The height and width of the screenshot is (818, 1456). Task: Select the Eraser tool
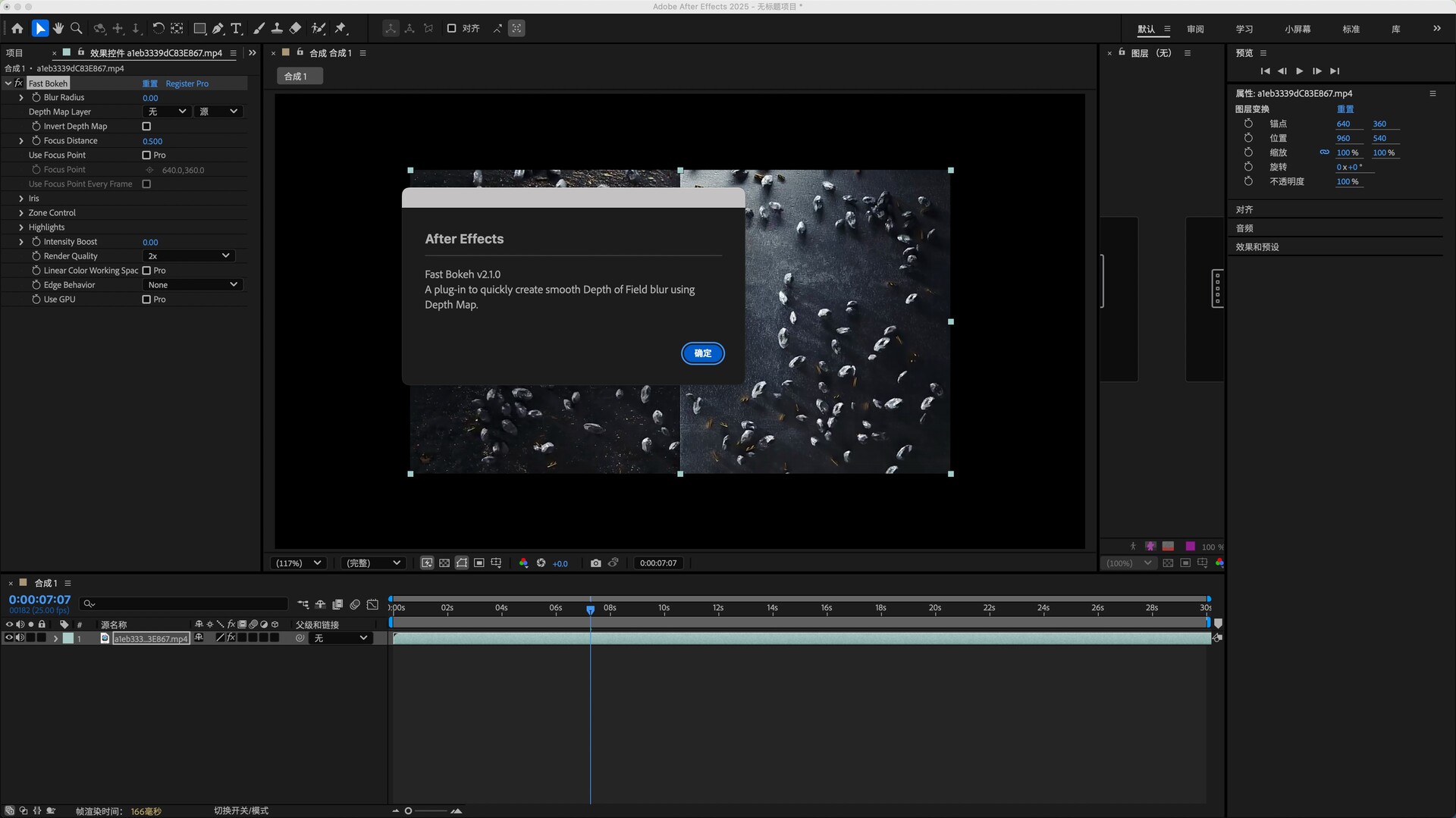pyautogui.click(x=296, y=29)
